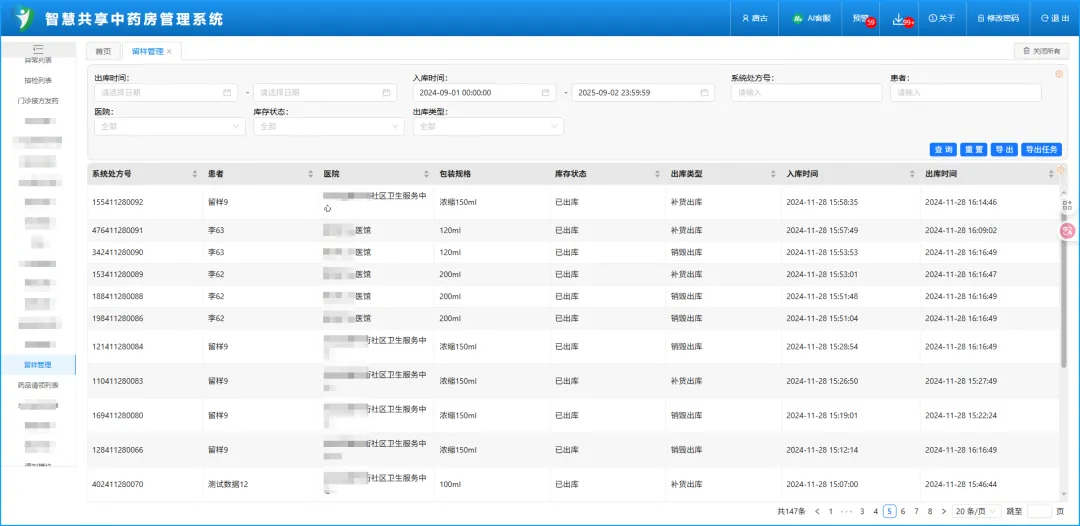Open the 20条/页 page size selector
The height and width of the screenshot is (526, 1080).
click(976, 511)
